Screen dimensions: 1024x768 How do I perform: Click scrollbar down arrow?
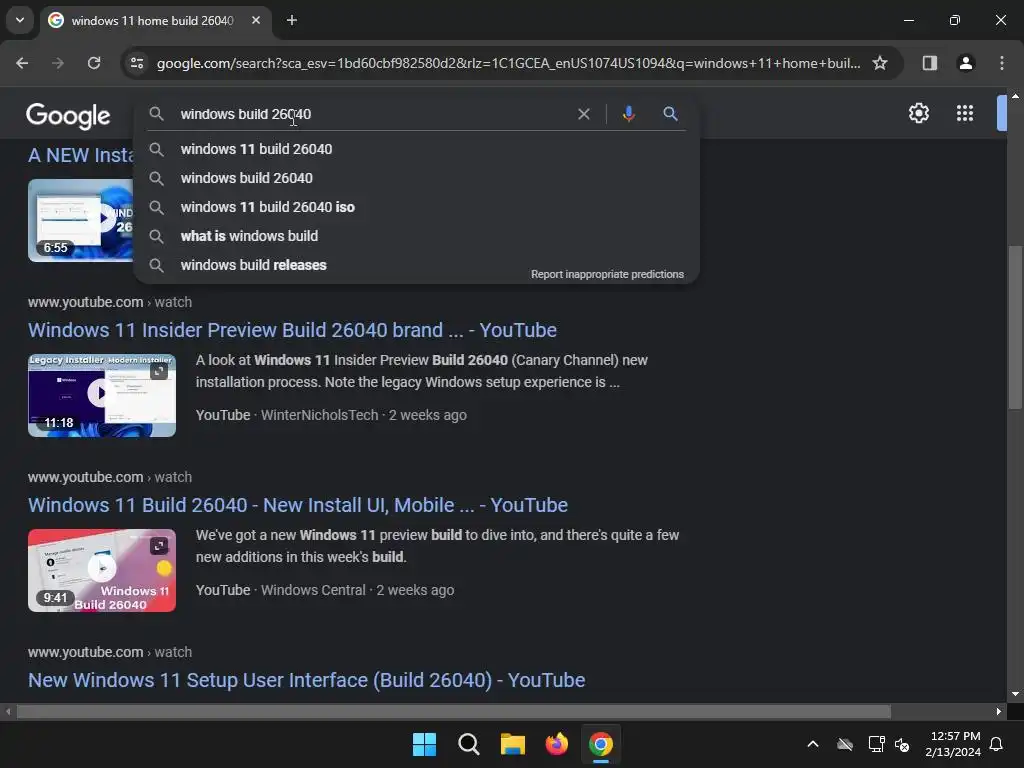pyautogui.click(x=1015, y=694)
